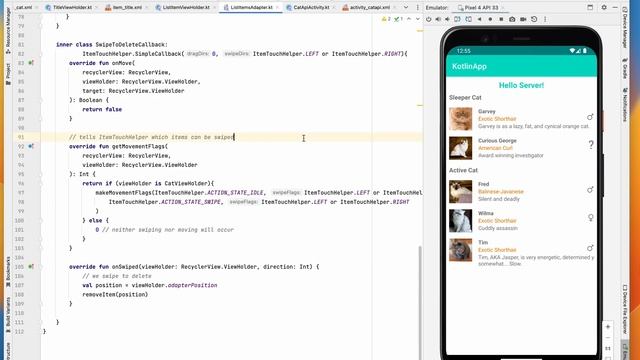Tap the 'Hello Server!' heading
This screenshot has width=640, height=360.
coord(521,85)
